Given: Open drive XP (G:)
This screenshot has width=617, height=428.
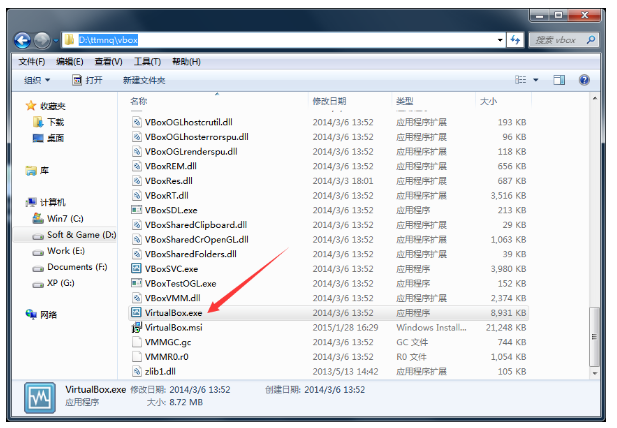Looking at the screenshot, I should point(54,283).
